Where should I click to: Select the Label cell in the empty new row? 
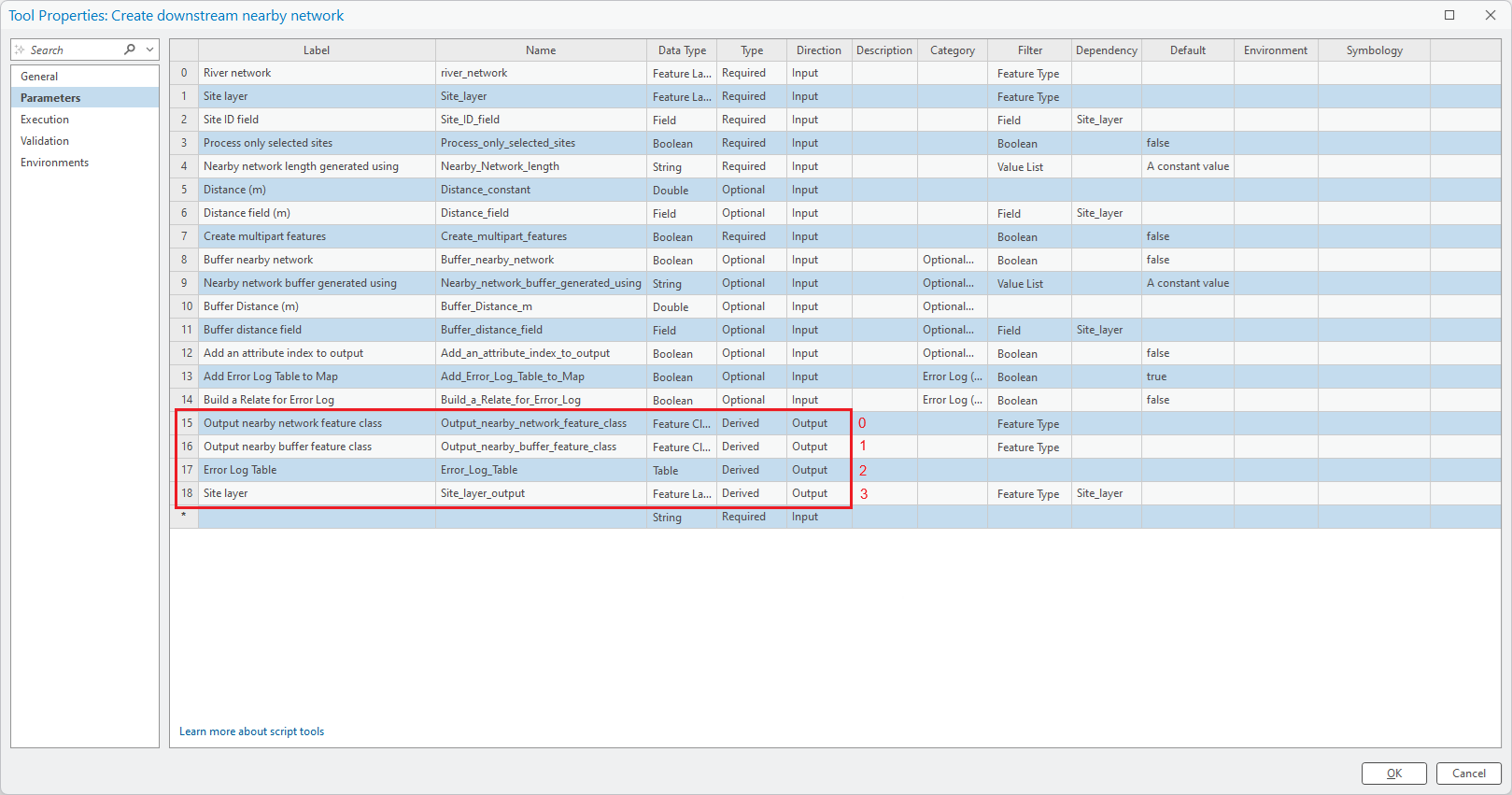(317, 517)
